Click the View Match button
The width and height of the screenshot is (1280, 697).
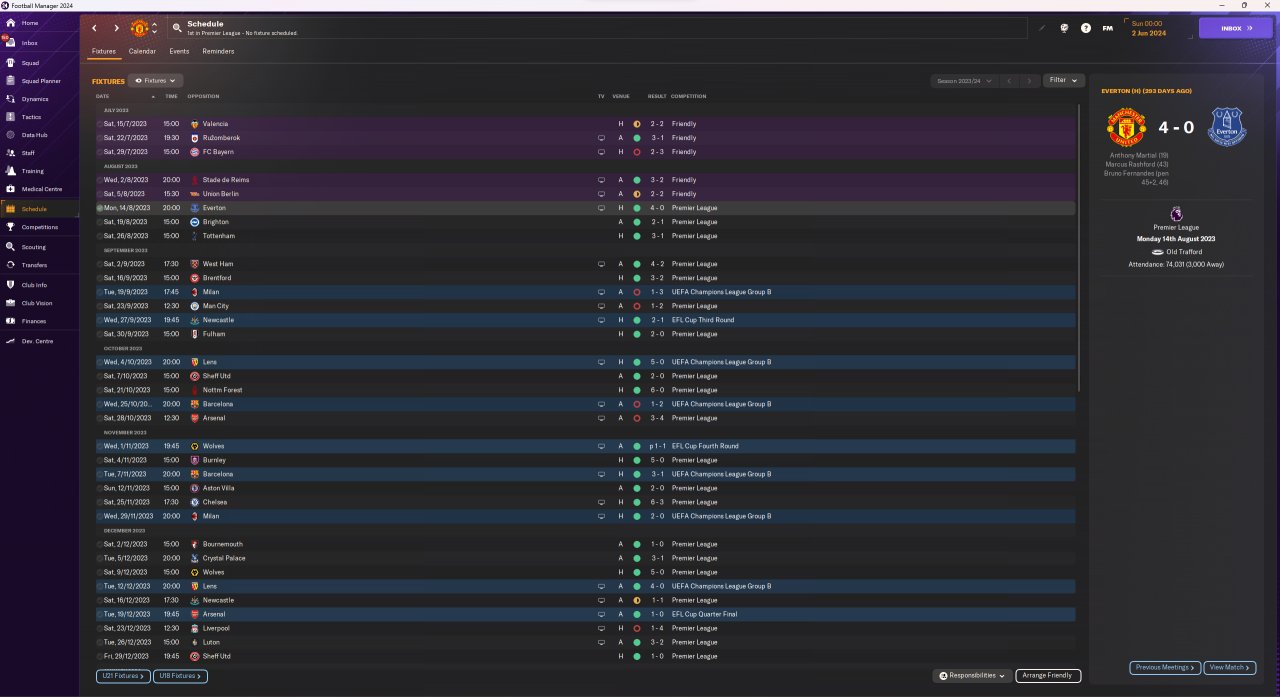click(1229, 667)
